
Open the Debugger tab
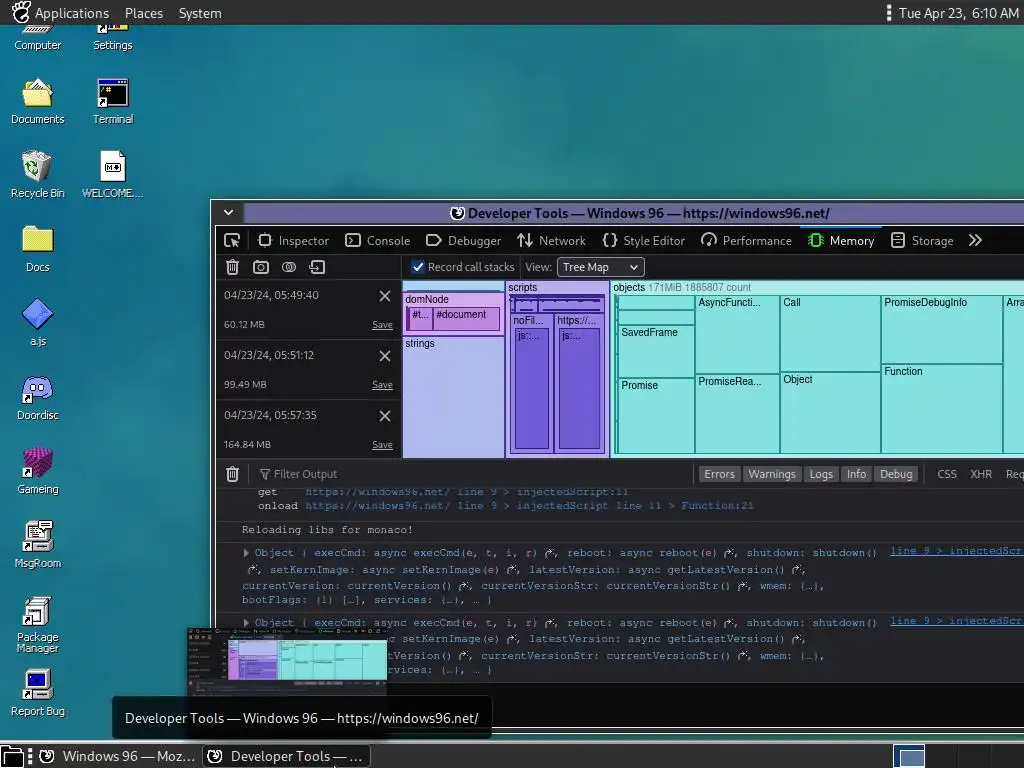pyautogui.click(x=463, y=240)
